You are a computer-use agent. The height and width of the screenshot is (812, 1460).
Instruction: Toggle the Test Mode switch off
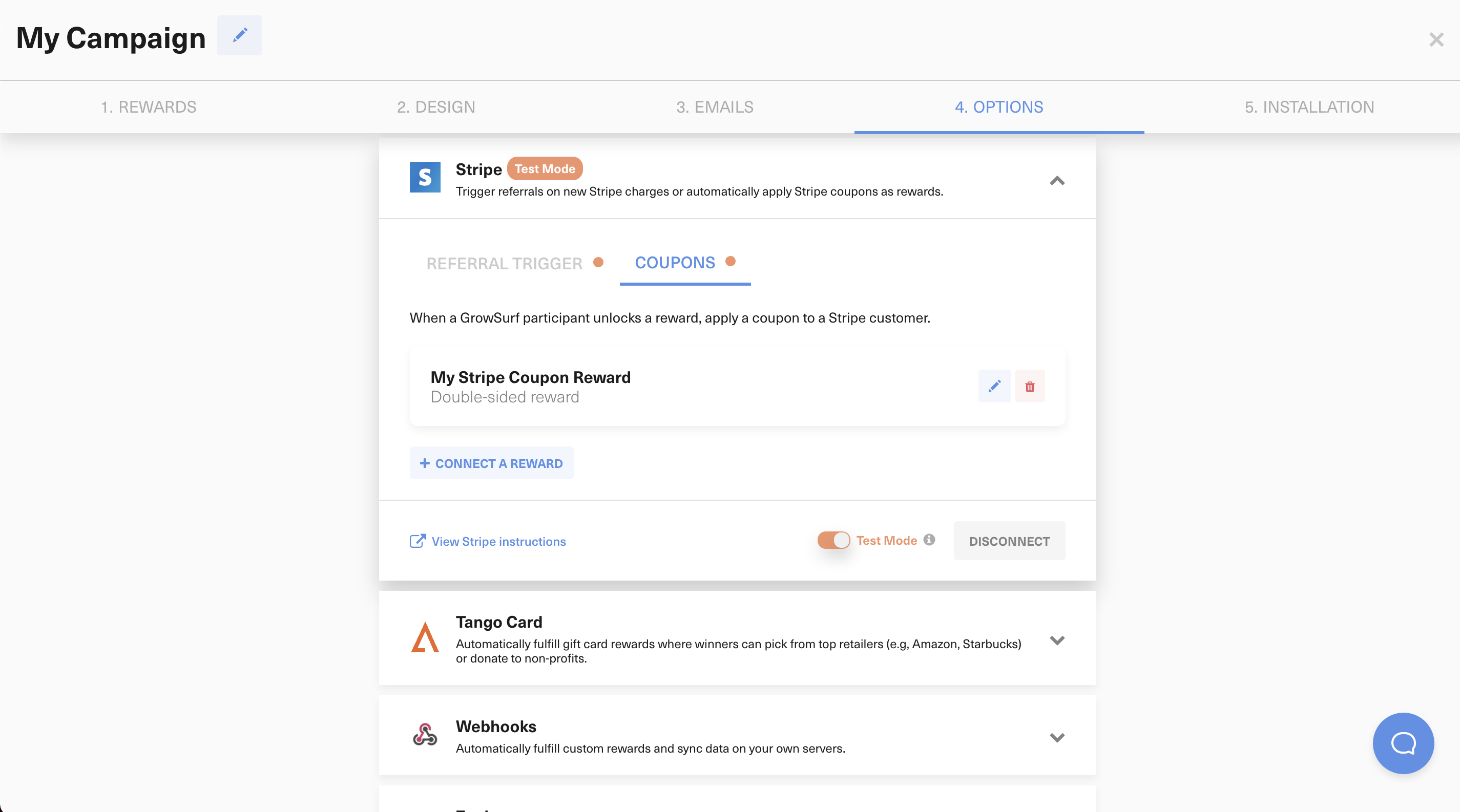tap(832, 540)
